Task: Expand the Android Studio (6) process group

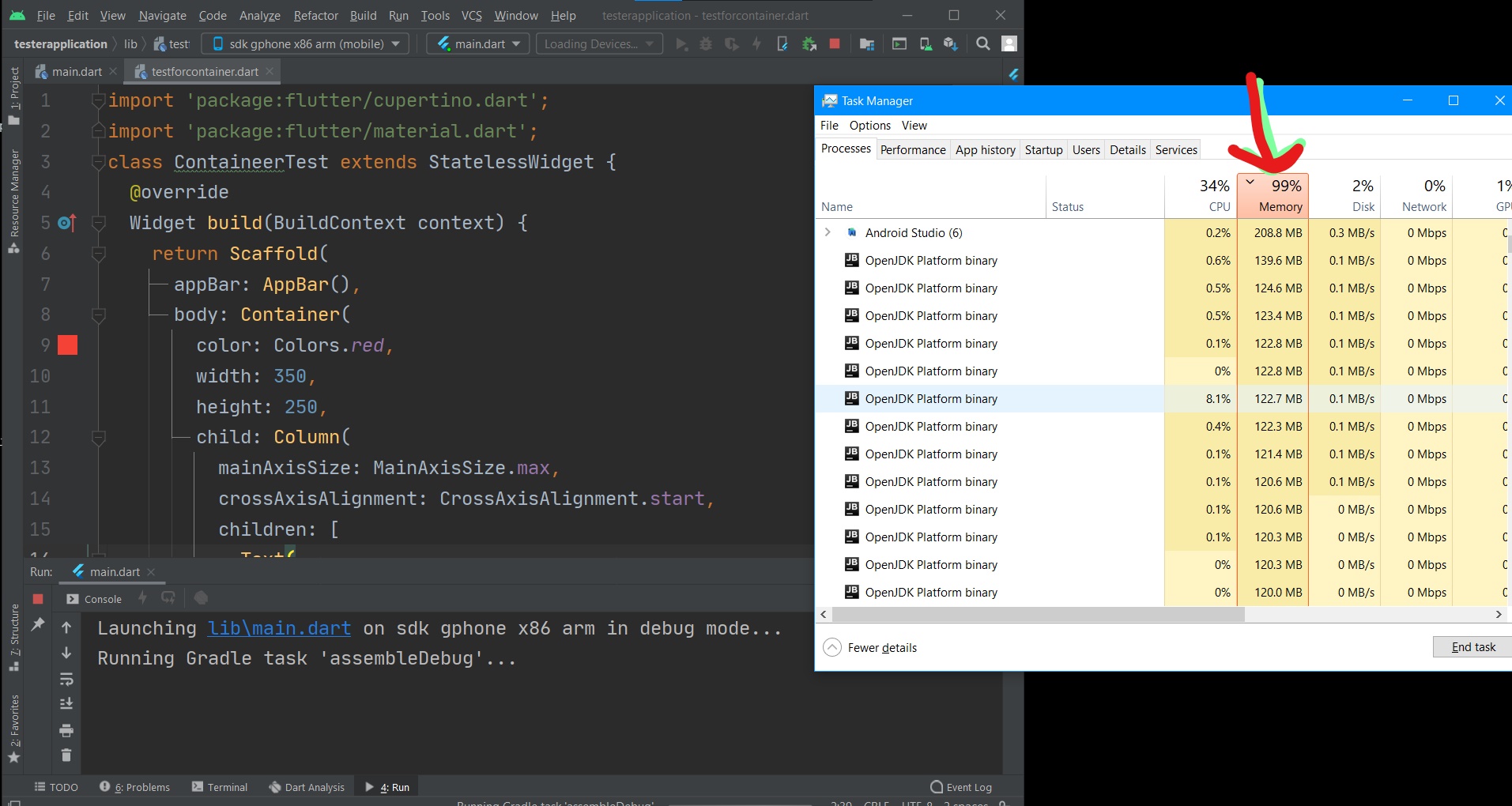Action: (x=828, y=232)
